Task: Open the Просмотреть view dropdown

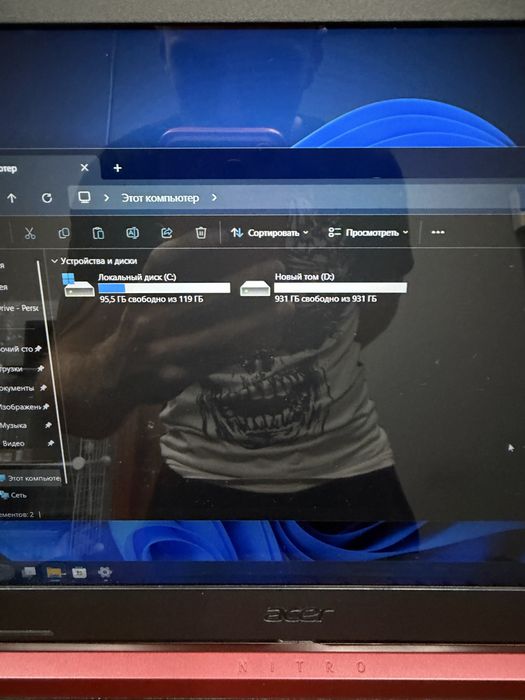Action: click(x=368, y=233)
